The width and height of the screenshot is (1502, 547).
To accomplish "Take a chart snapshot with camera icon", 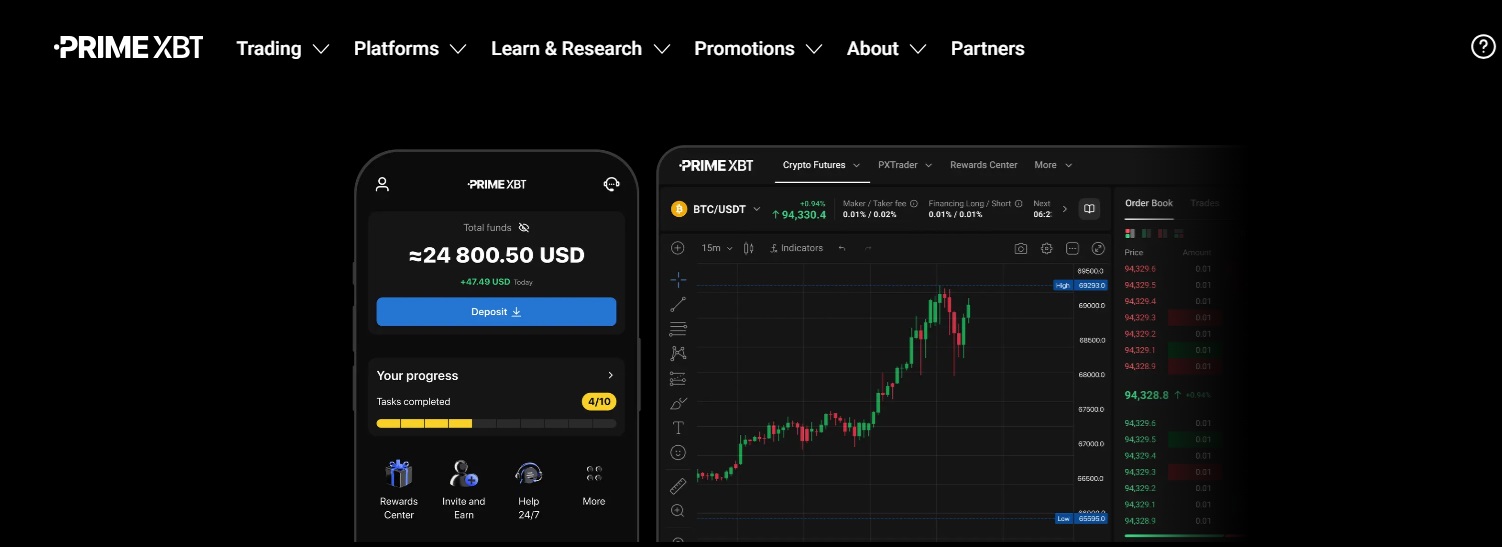I will pyautogui.click(x=1021, y=248).
